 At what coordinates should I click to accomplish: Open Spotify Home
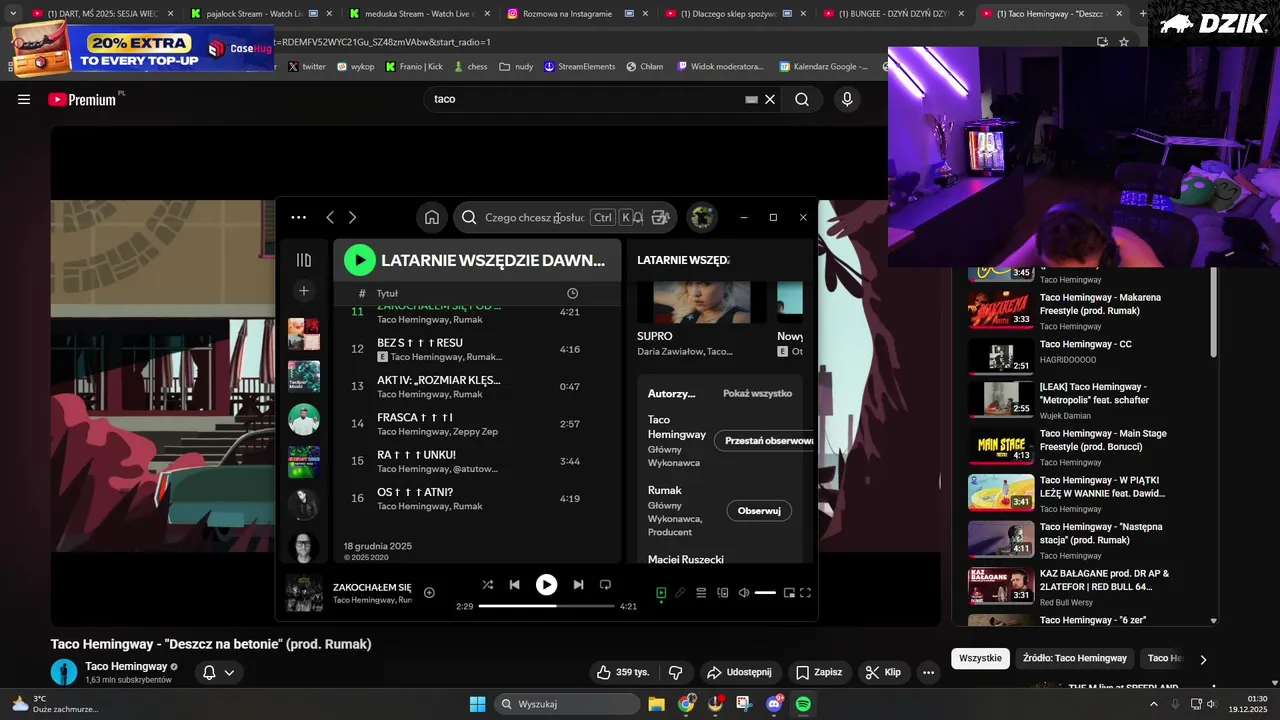pyautogui.click(x=432, y=217)
